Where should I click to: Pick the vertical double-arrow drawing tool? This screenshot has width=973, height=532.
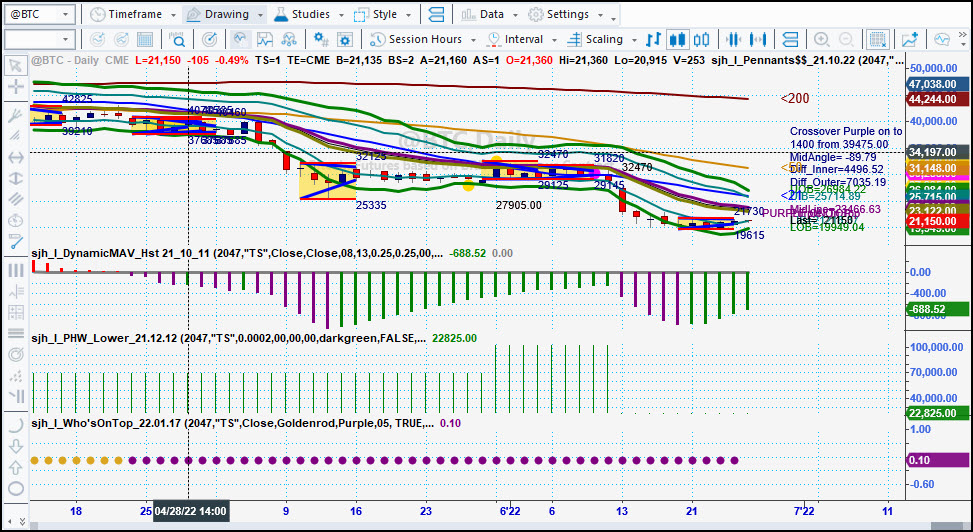pos(16,178)
